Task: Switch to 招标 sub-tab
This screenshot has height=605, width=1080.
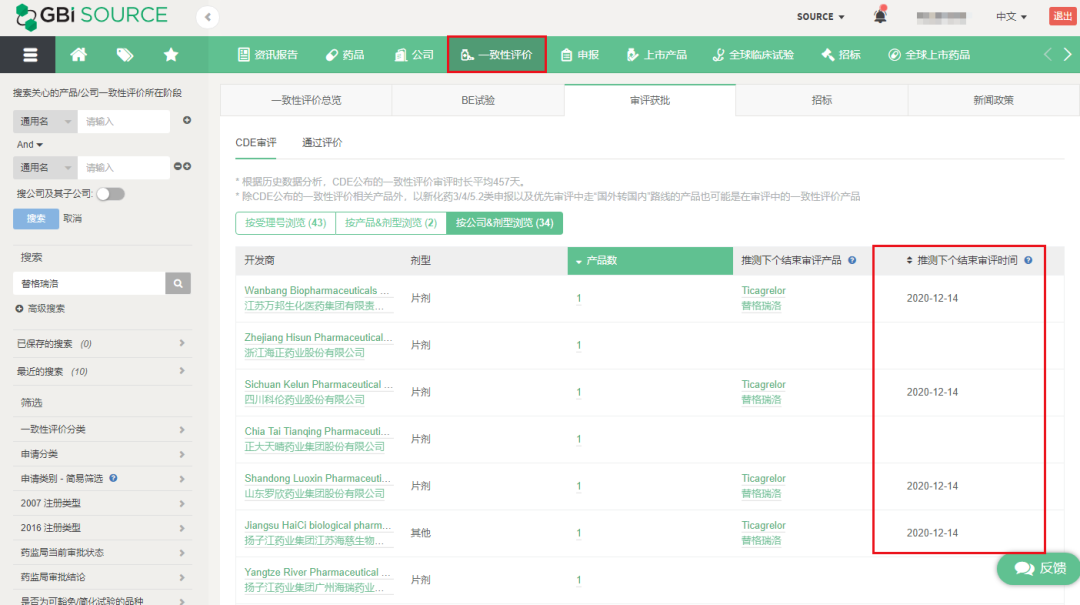Action: point(822,101)
